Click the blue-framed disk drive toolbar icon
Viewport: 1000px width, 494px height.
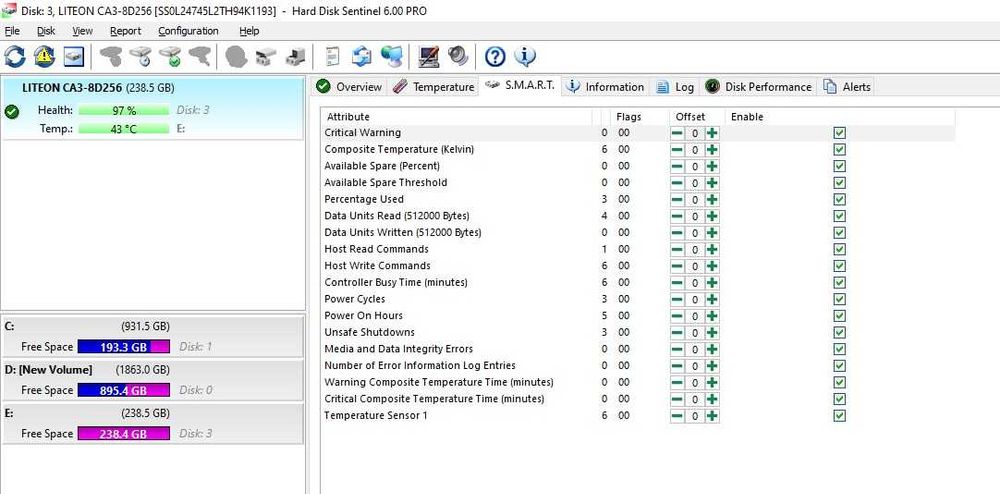[x=73, y=57]
